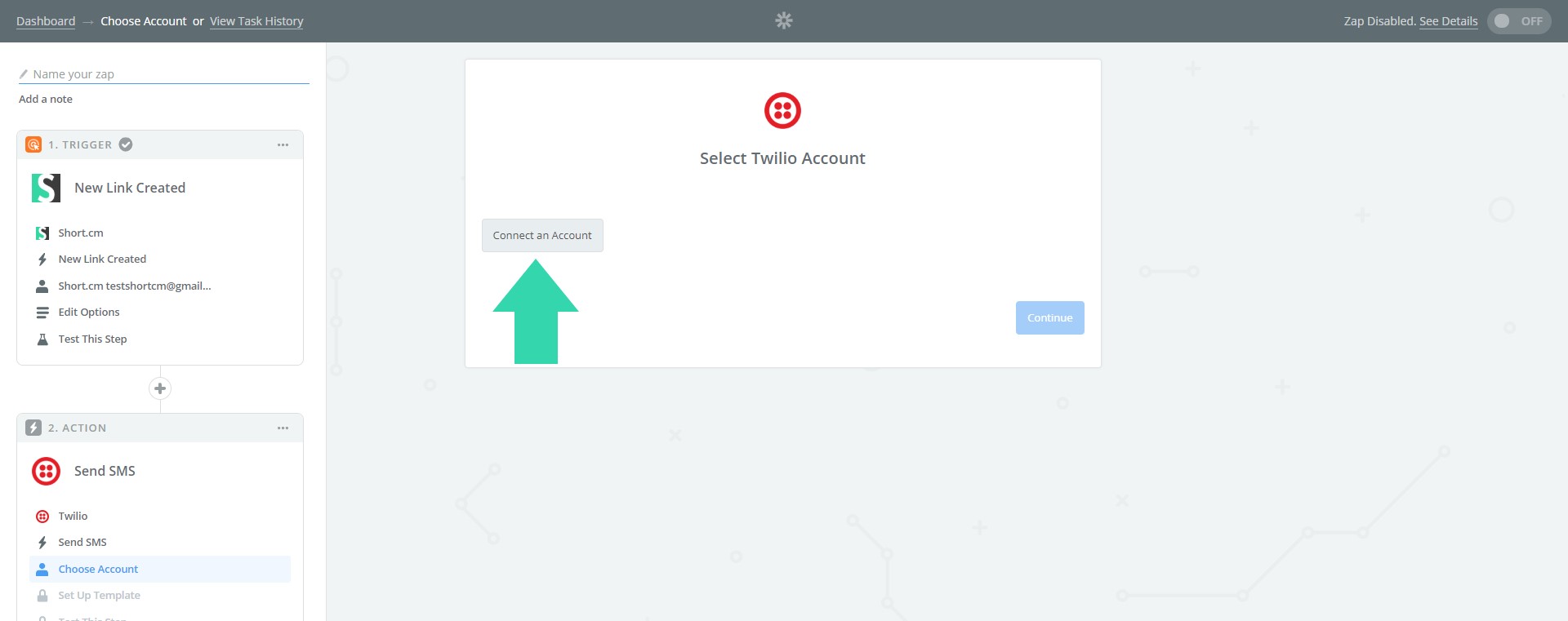Image resolution: width=1568 pixels, height=621 pixels.
Task: Click the Edit Options lines icon
Action: (x=42, y=313)
